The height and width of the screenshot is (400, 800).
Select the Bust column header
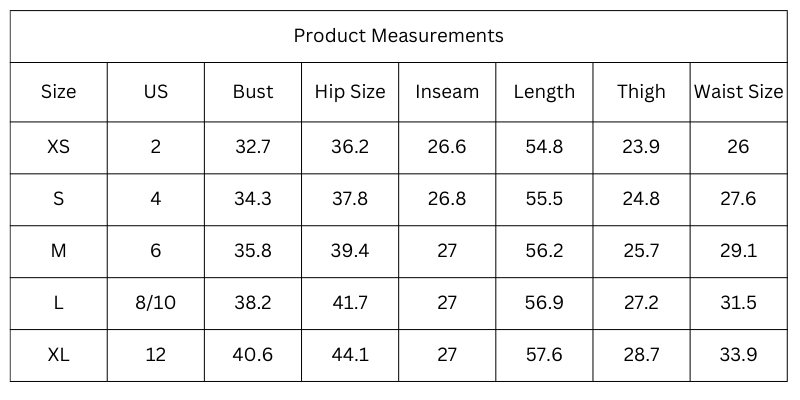coord(253,92)
